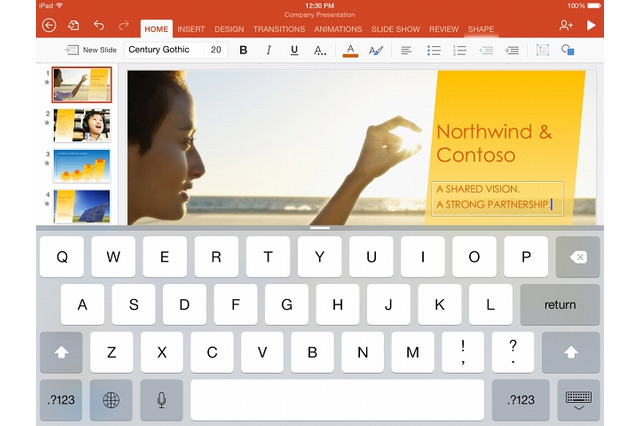
Task: Switch to the HOME tab
Action: click(x=156, y=29)
